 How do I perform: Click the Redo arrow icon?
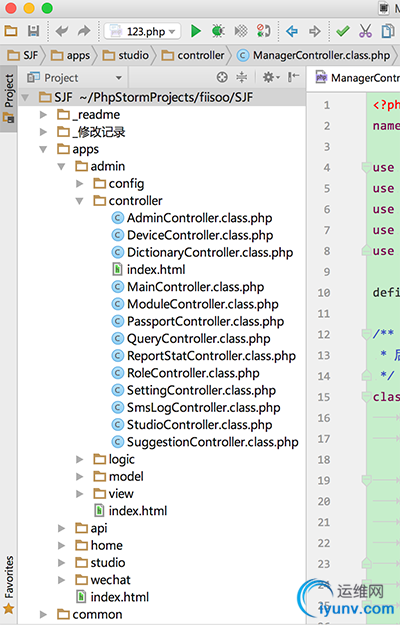coord(84,31)
